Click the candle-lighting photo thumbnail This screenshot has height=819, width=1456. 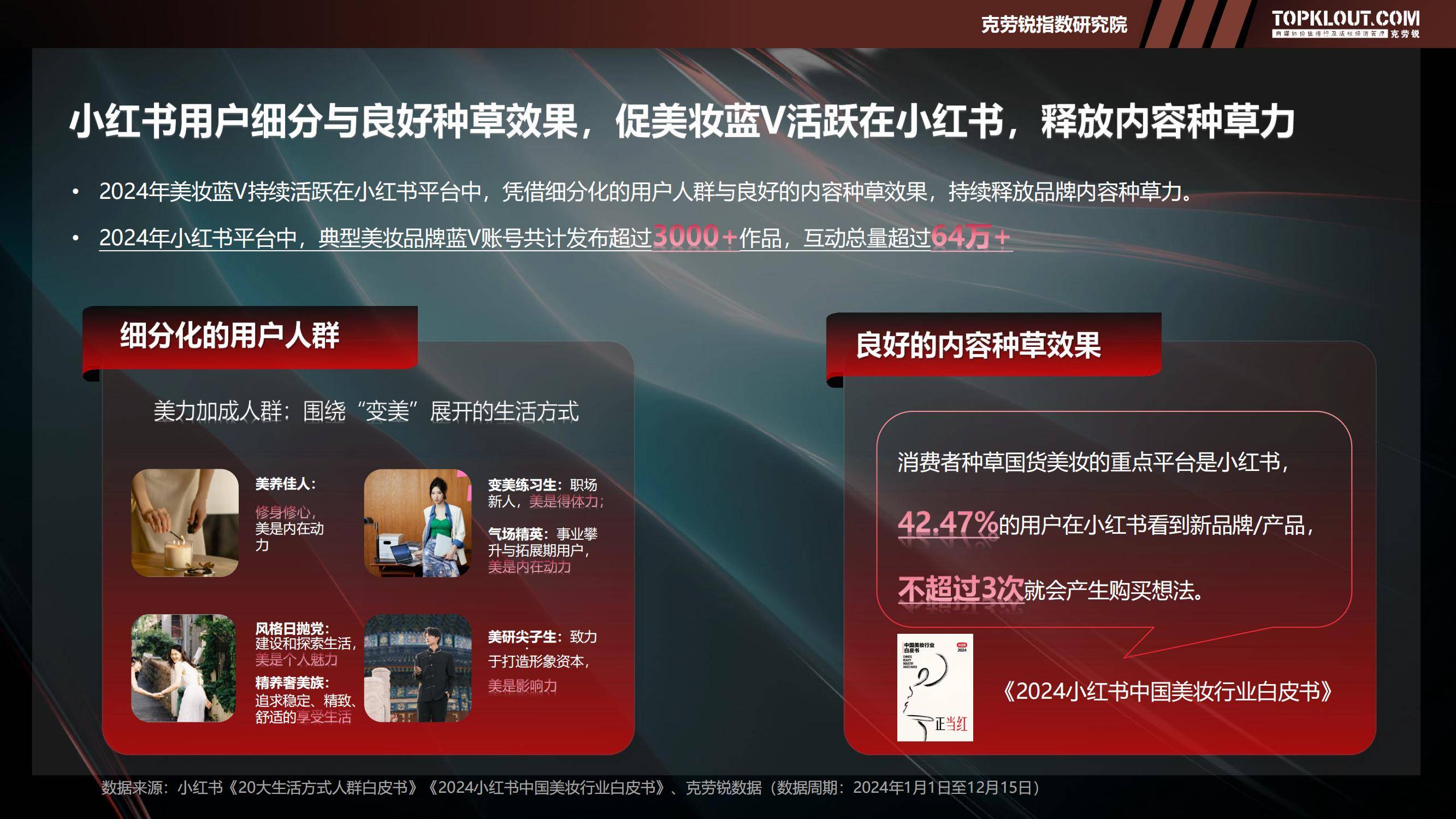[185, 523]
